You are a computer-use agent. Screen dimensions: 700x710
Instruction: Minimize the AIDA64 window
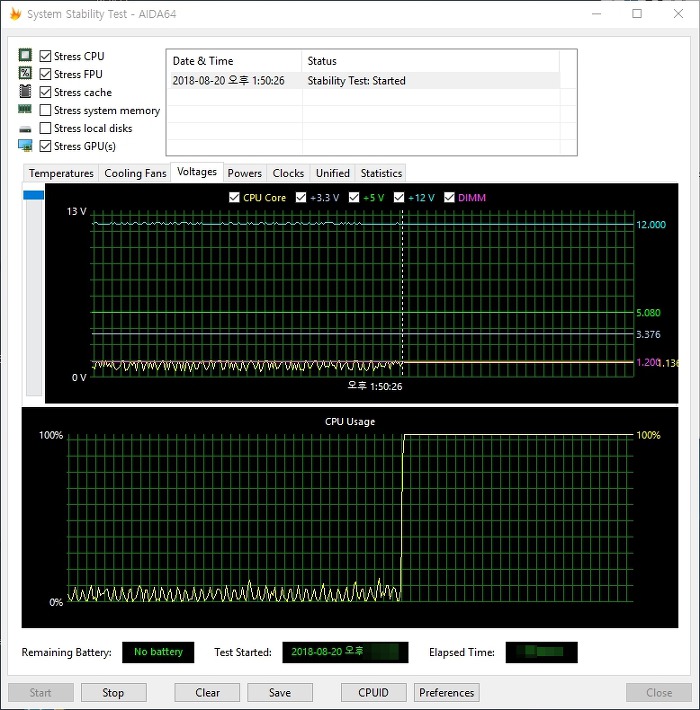[596, 14]
